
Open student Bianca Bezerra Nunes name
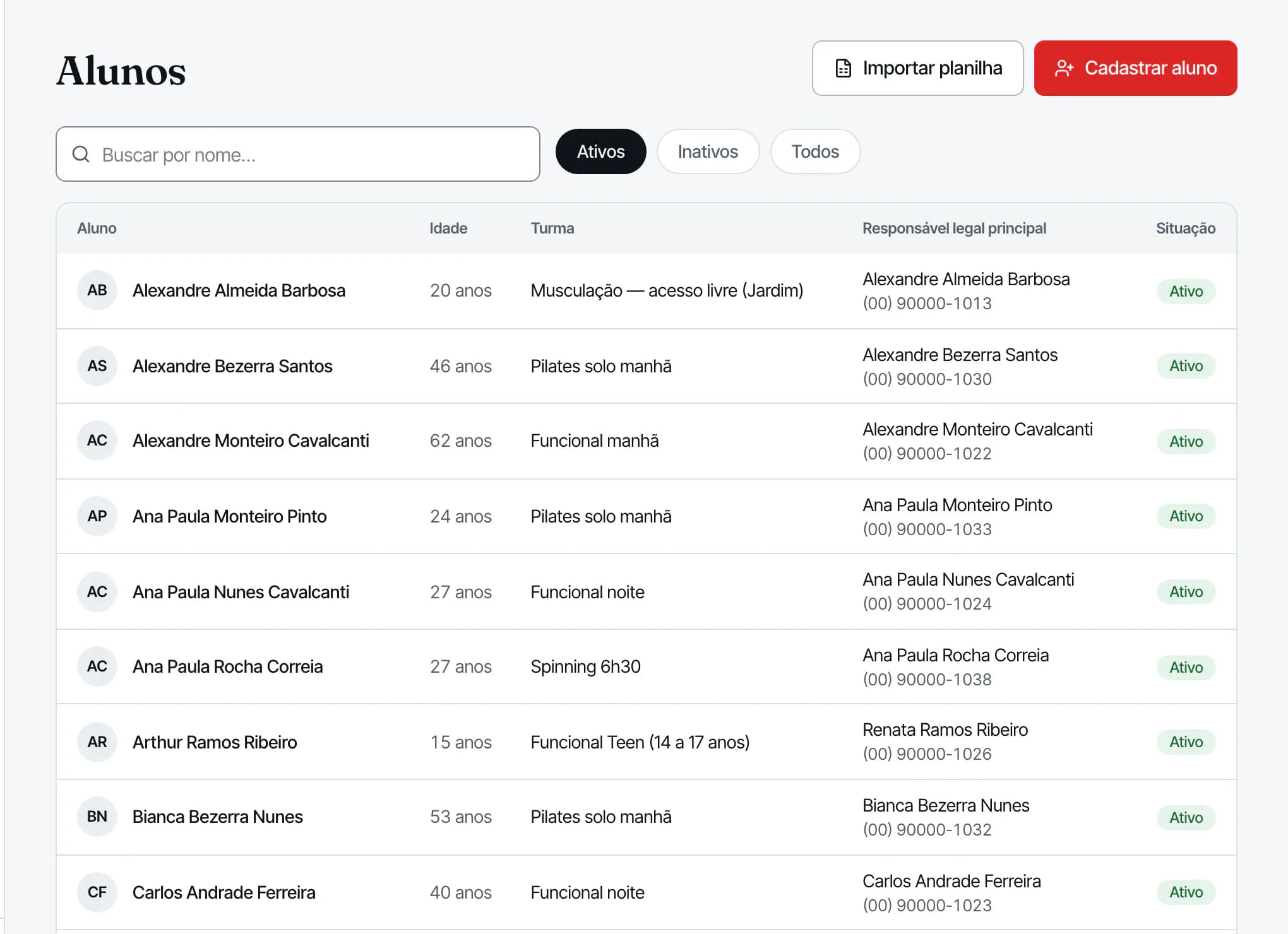click(218, 817)
